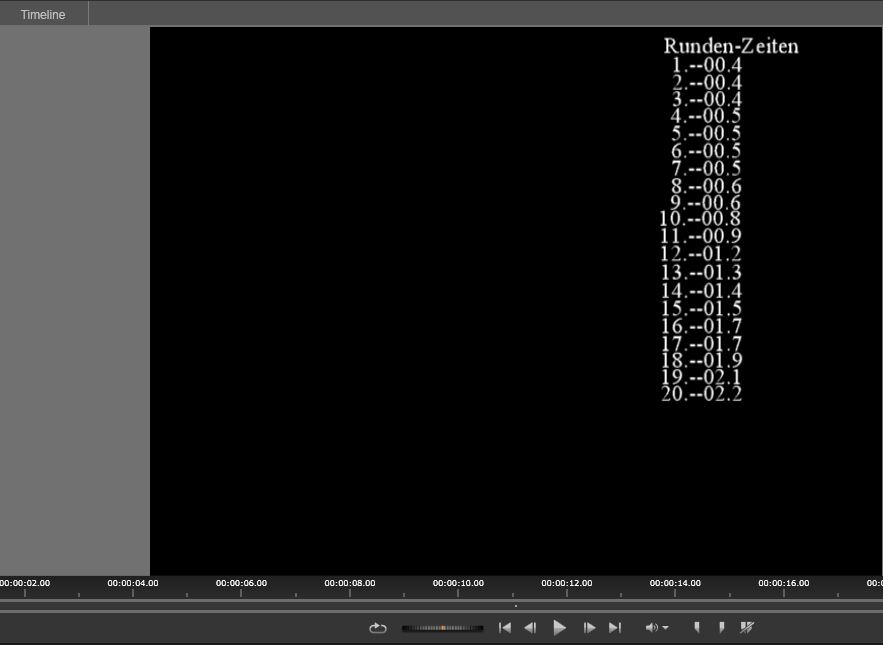Click the 00:00:12.00 ruler mark
The width and height of the screenshot is (883, 645).
(567, 583)
